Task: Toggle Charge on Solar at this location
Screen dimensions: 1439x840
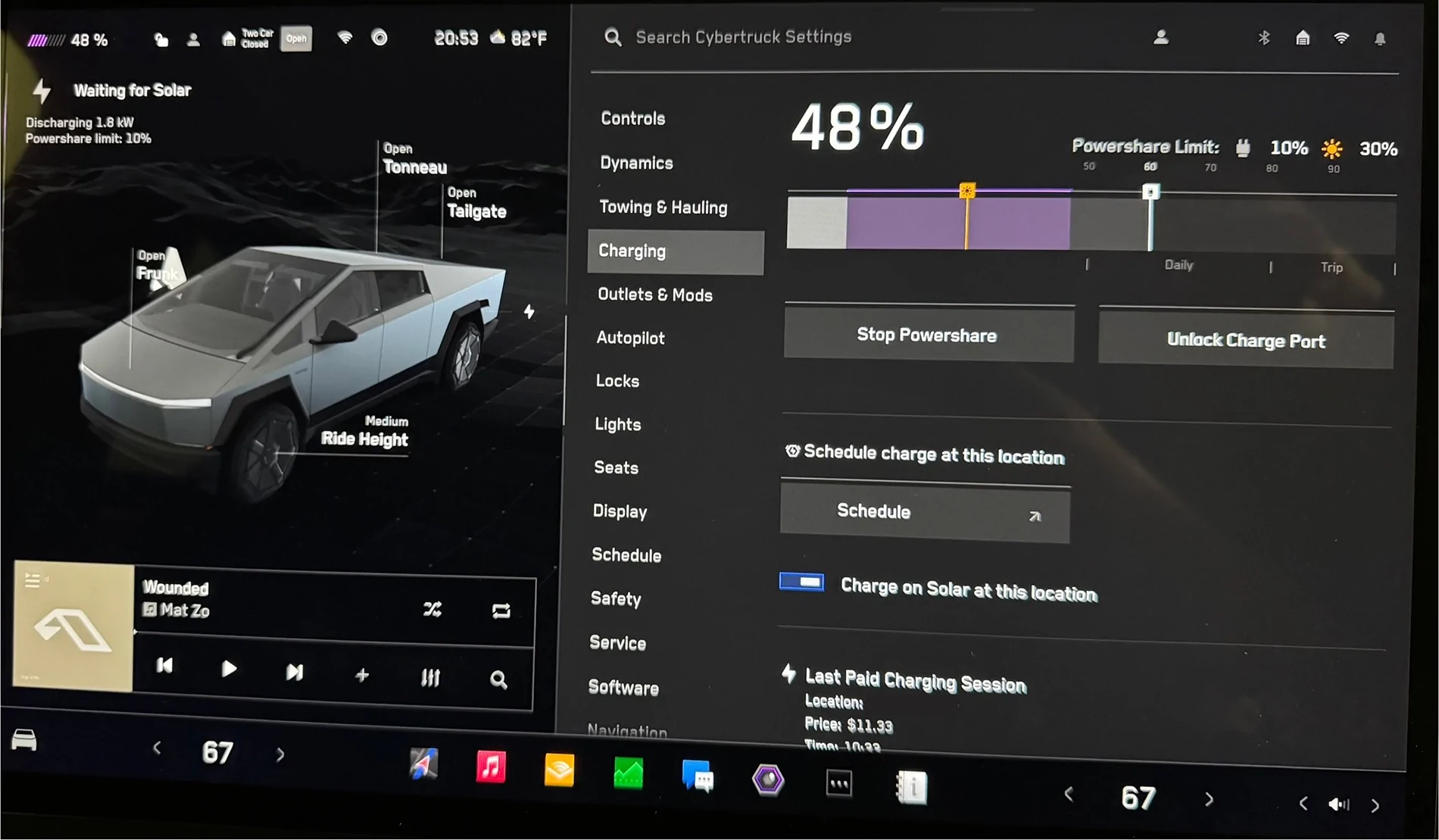Action: [x=802, y=582]
